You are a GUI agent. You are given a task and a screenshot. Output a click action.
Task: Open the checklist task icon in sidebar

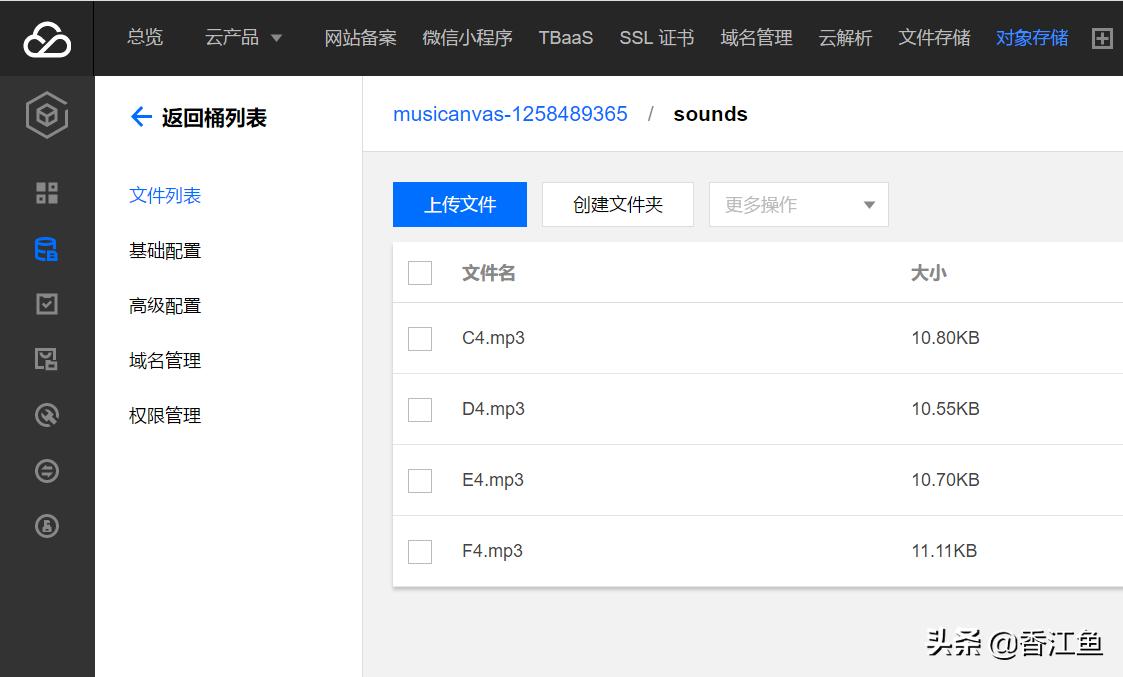point(46,305)
